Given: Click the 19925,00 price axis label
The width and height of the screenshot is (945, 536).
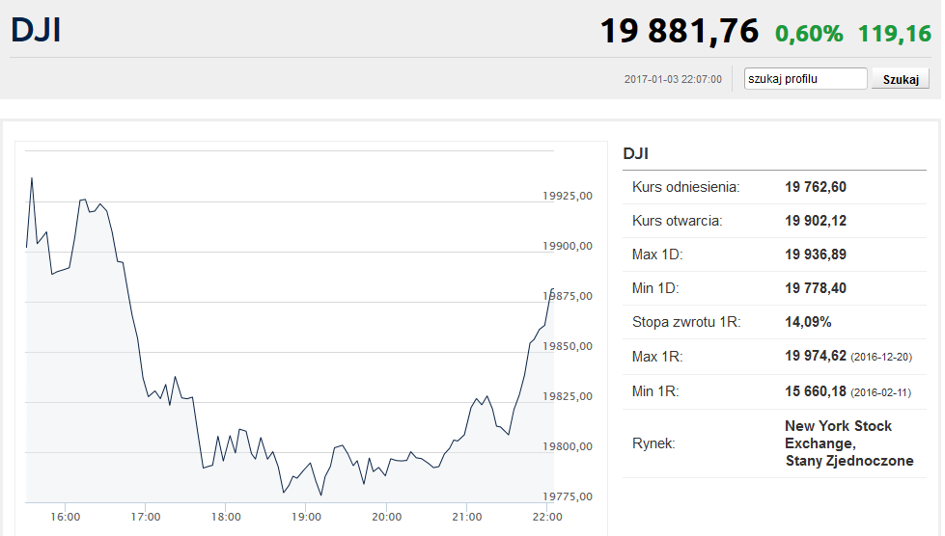Looking at the screenshot, I should 567,196.
